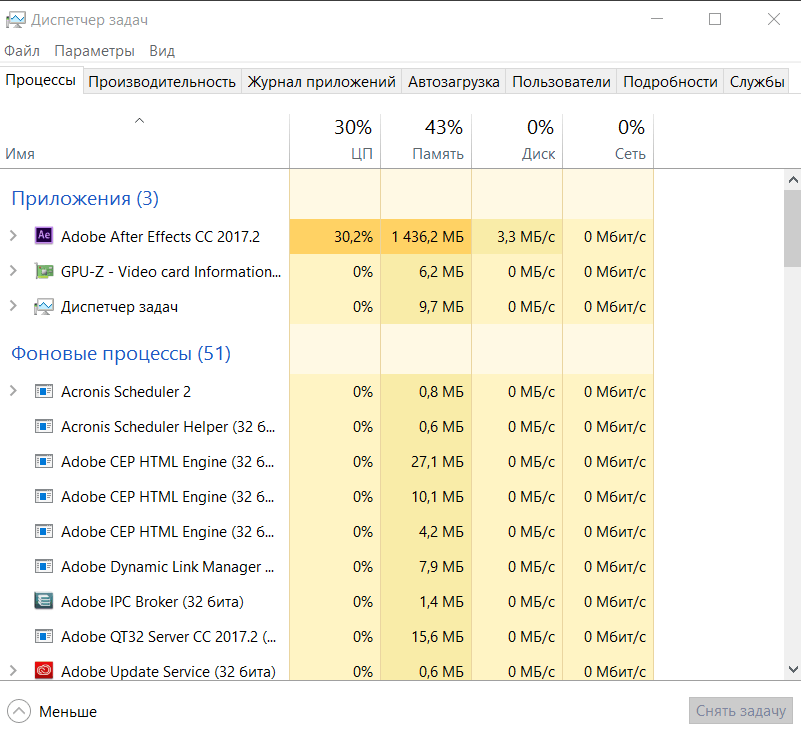Sort processes by the Диск column header

tap(517, 140)
